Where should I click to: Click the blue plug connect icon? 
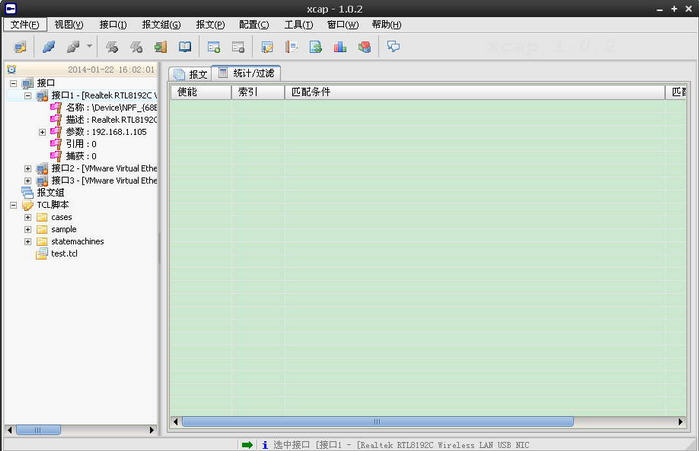tap(49, 46)
